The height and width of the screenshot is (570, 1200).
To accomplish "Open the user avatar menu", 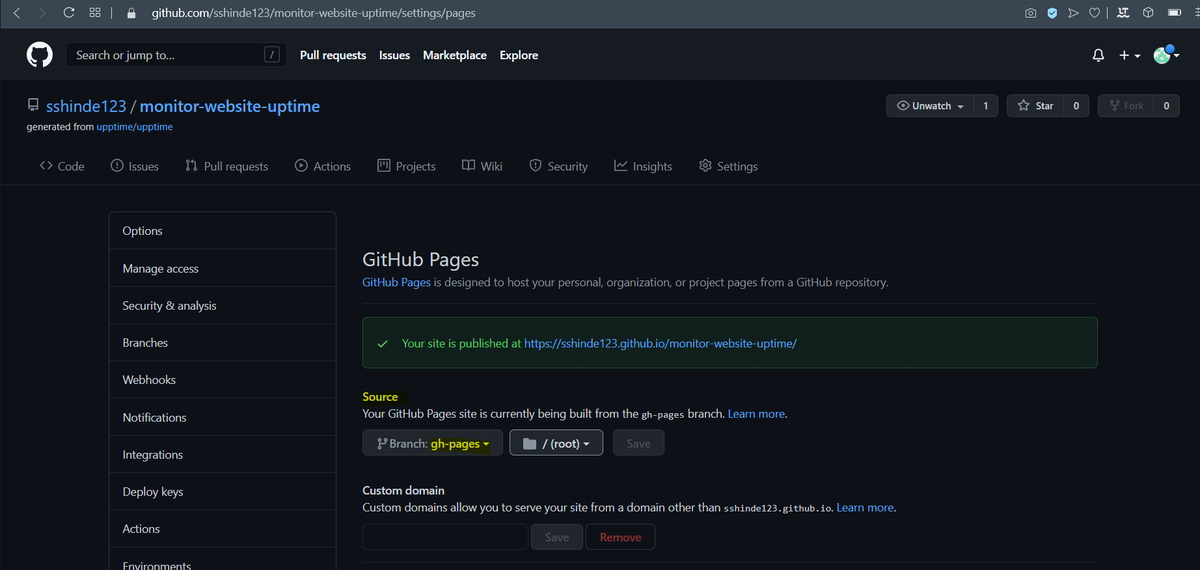I will (x=1166, y=56).
